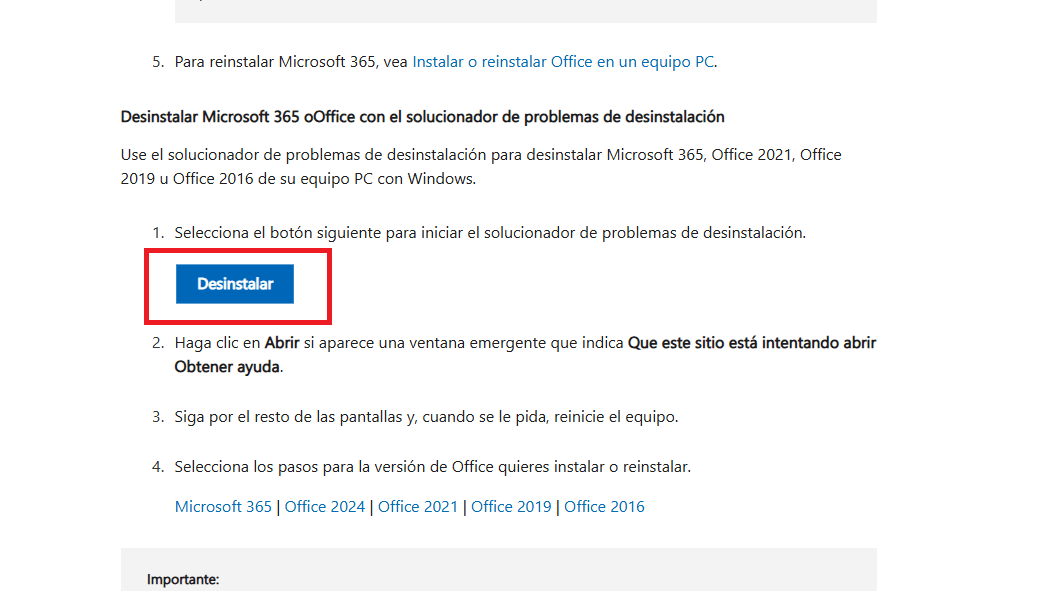This screenshot has height=591, width=1055.
Task: Open the Microsoft 365 link
Action: (223, 507)
